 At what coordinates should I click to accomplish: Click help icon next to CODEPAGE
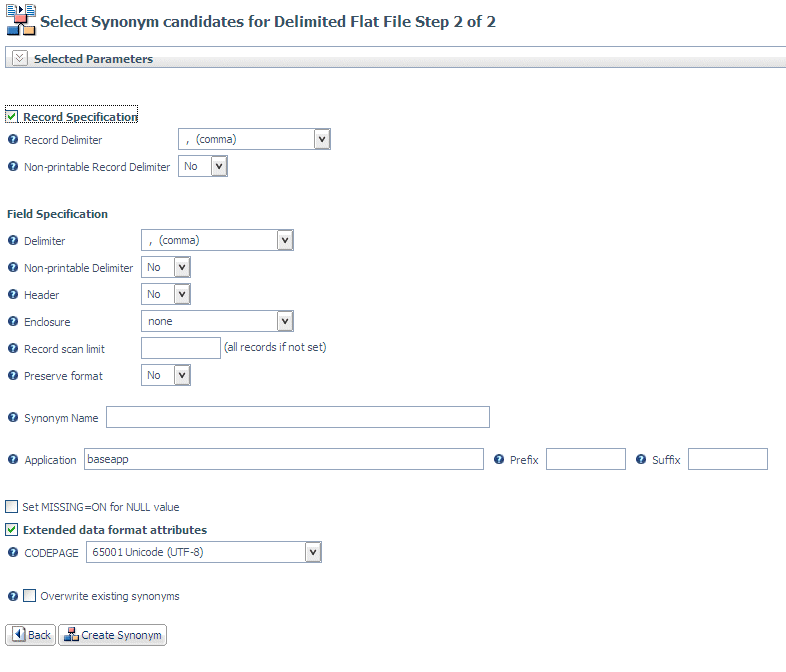13,552
